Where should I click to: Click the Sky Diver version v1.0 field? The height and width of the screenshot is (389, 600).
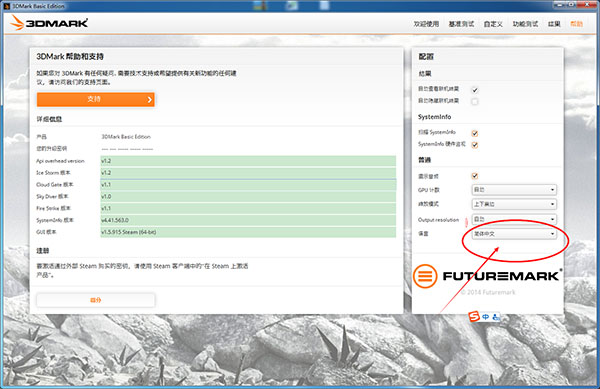248,197
